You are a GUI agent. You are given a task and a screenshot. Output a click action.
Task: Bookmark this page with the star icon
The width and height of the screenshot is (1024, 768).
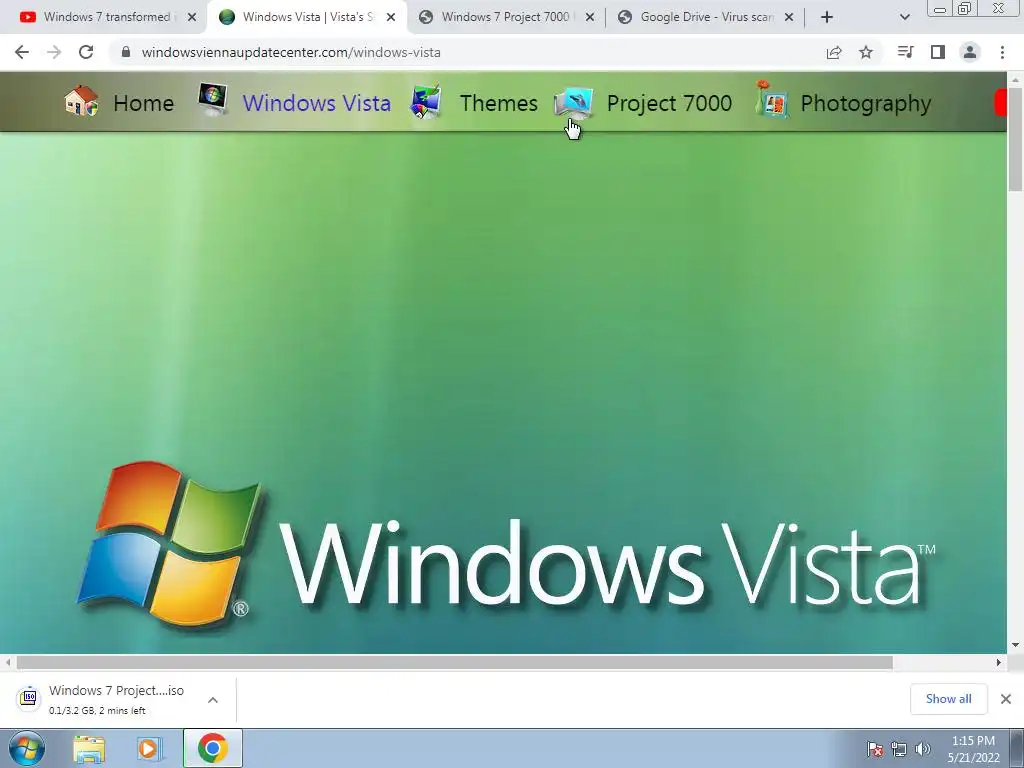866,52
